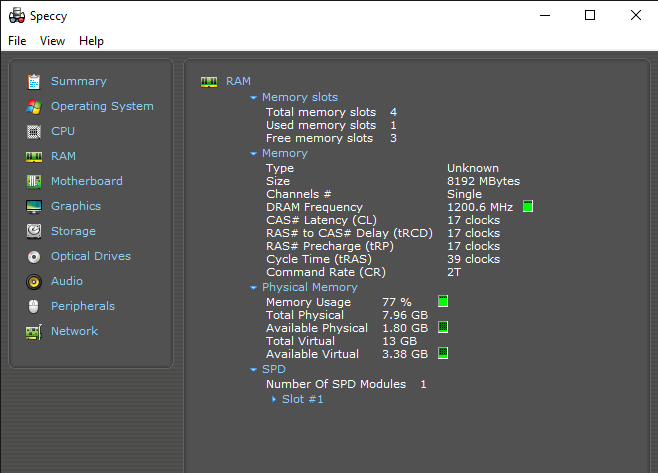Click the '7.96 GB' total physical value
The width and height of the screenshot is (658, 473).
(x=405, y=315)
